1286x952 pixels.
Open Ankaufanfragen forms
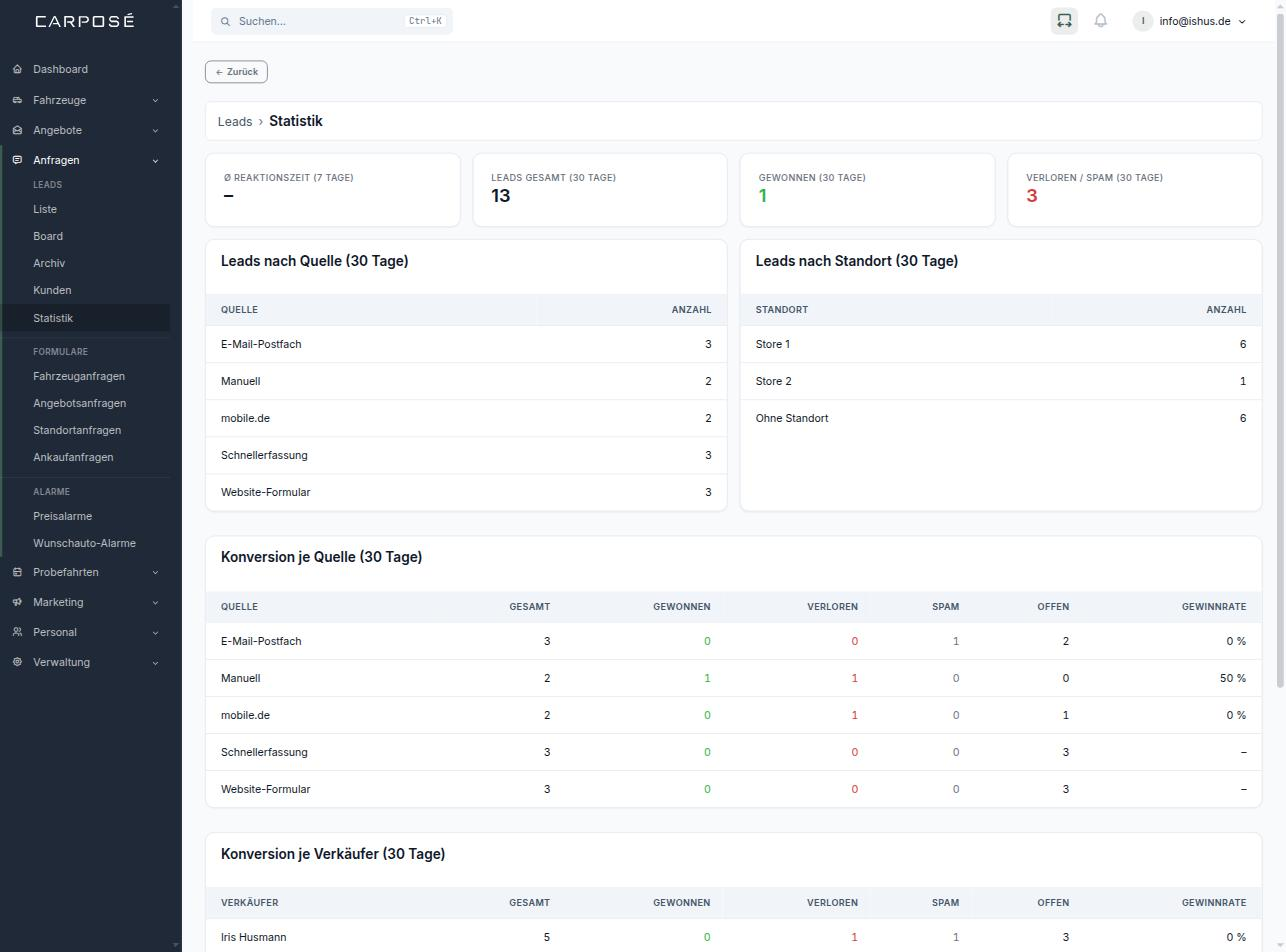pyautogui.click(x=73, y=457)
